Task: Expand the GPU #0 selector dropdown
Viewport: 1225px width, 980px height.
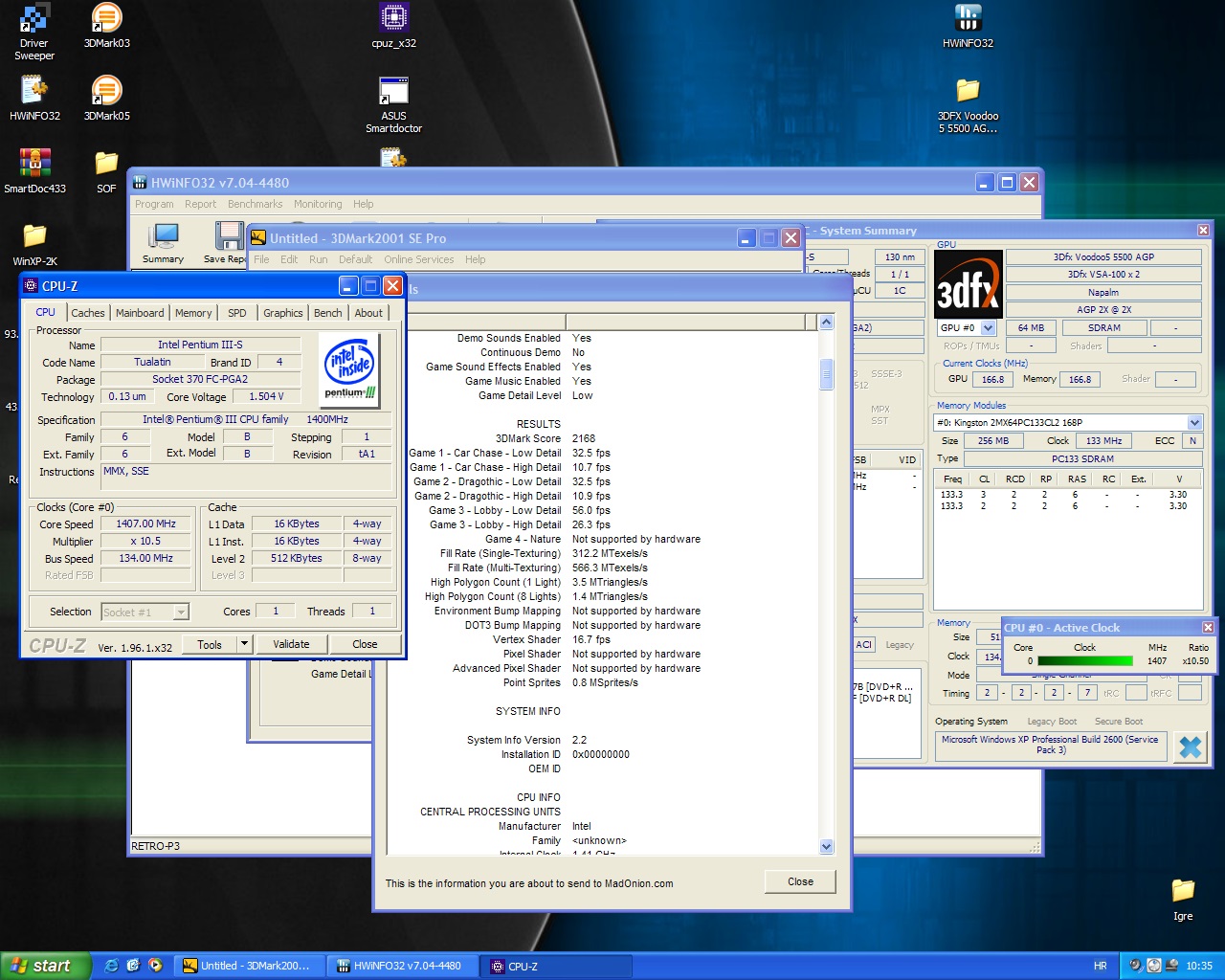Action: [989, 328]
